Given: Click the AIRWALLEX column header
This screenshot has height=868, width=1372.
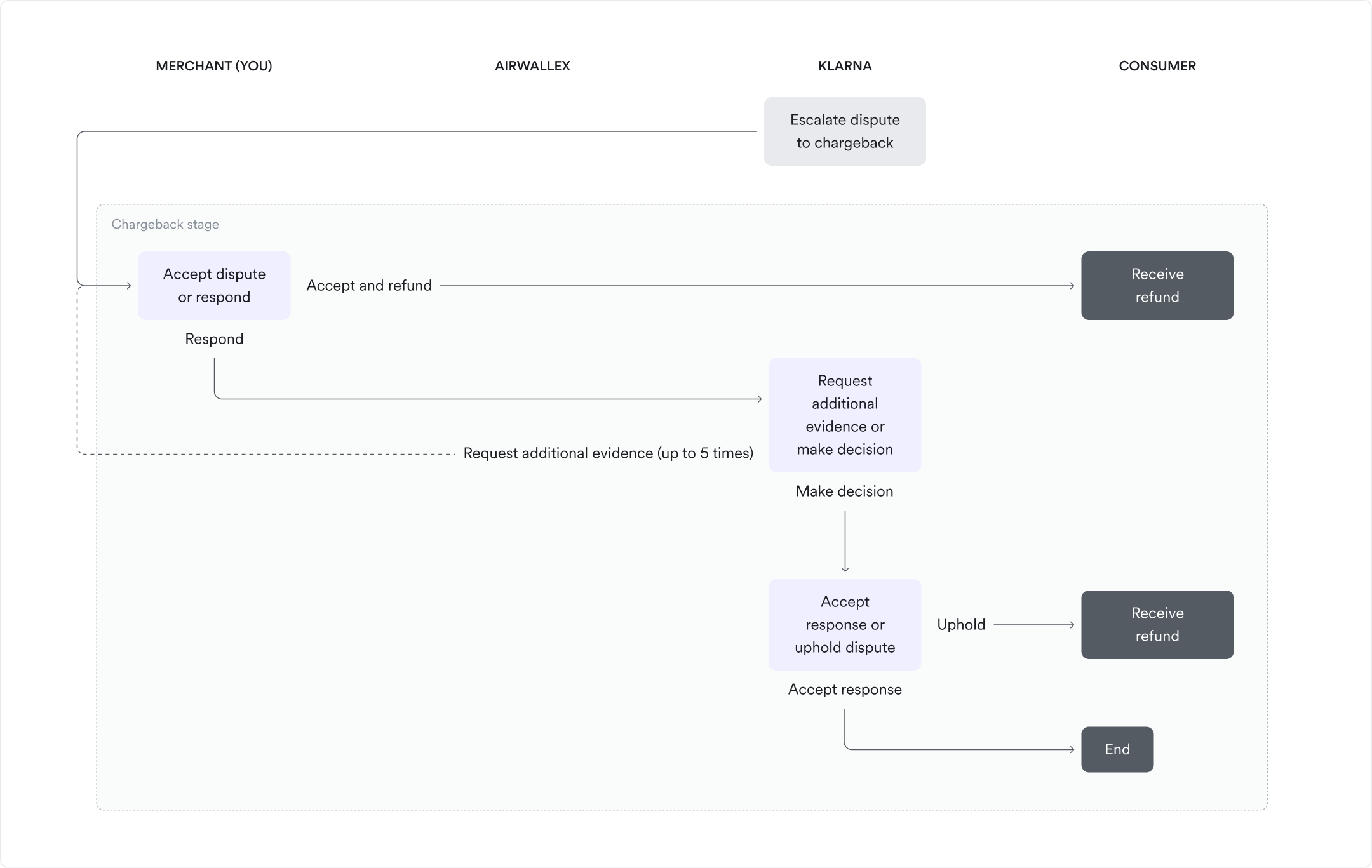Looking at the screenshot, I should tap(532, 66).
